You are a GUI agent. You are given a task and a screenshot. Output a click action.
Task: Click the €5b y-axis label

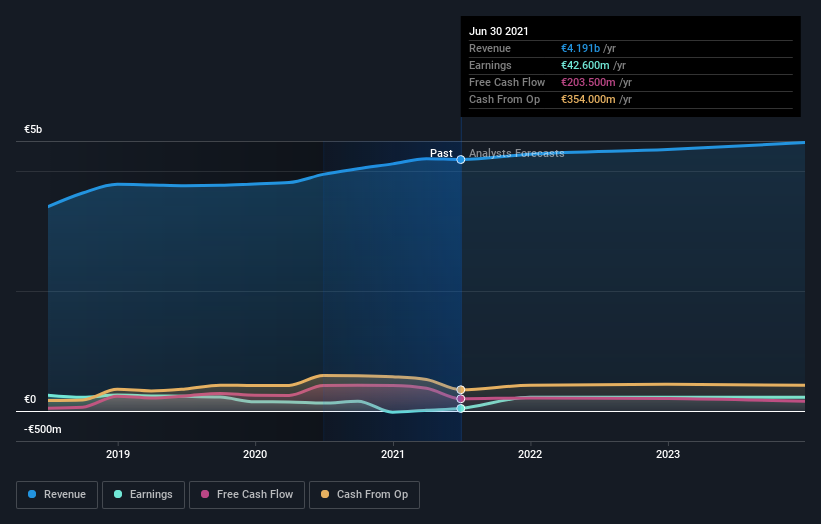pos(33,129)
